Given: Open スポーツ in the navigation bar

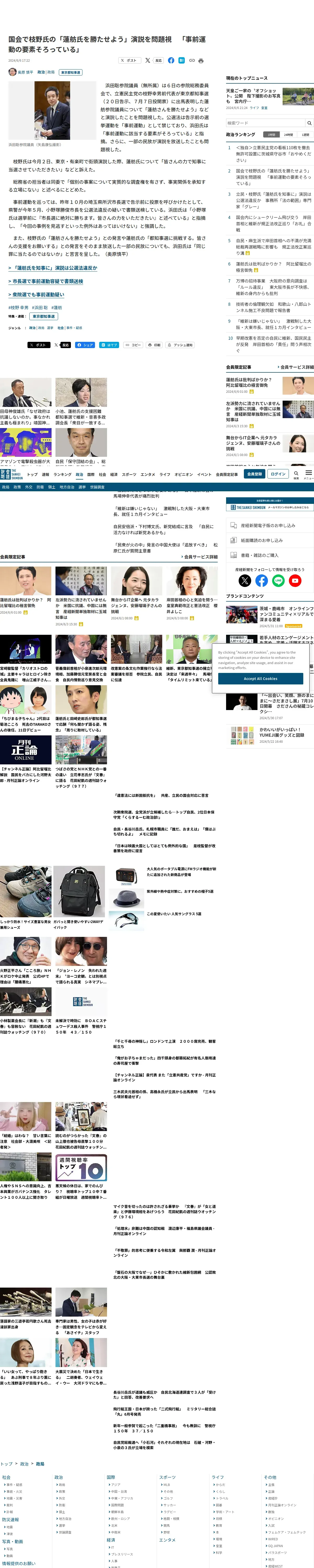Looking at the screenshot, I should (x=129, y=474).
